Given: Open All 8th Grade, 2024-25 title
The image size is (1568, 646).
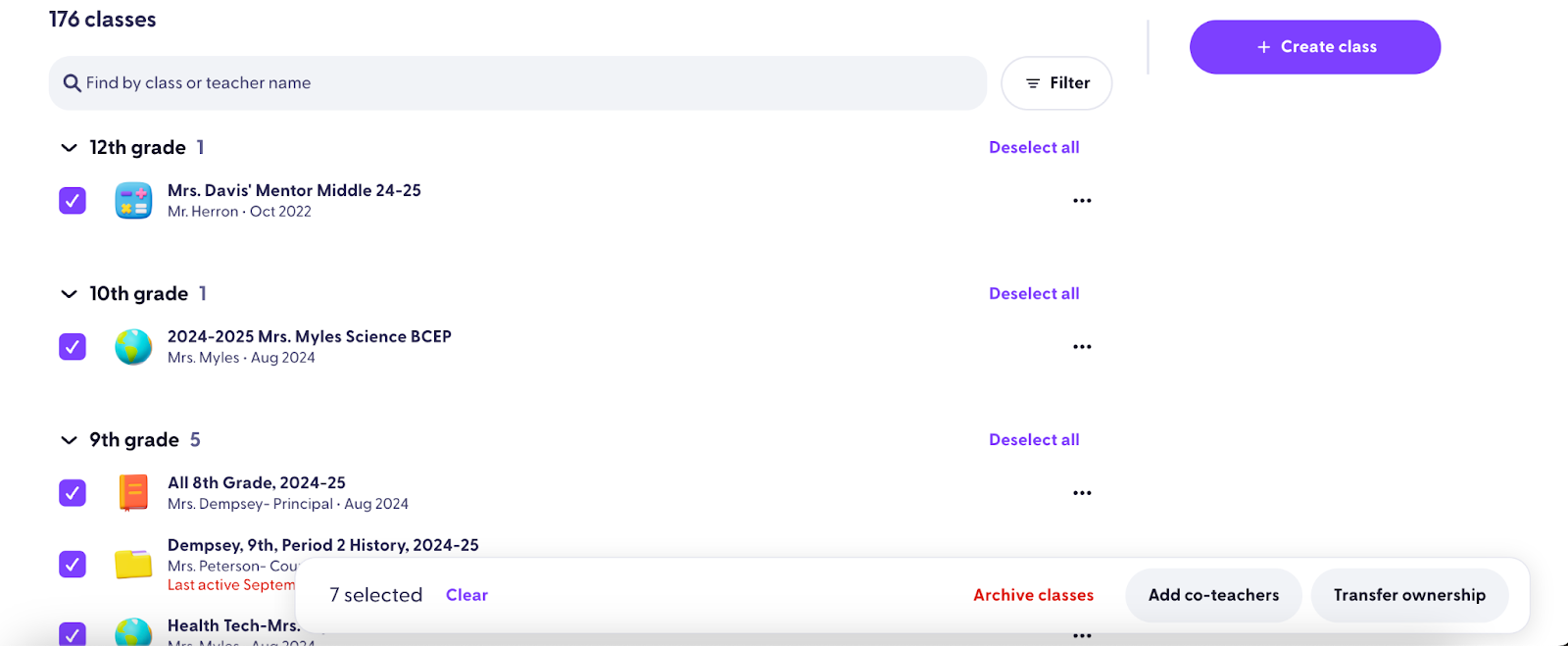Looking at the screenshot, I should 257,482.
